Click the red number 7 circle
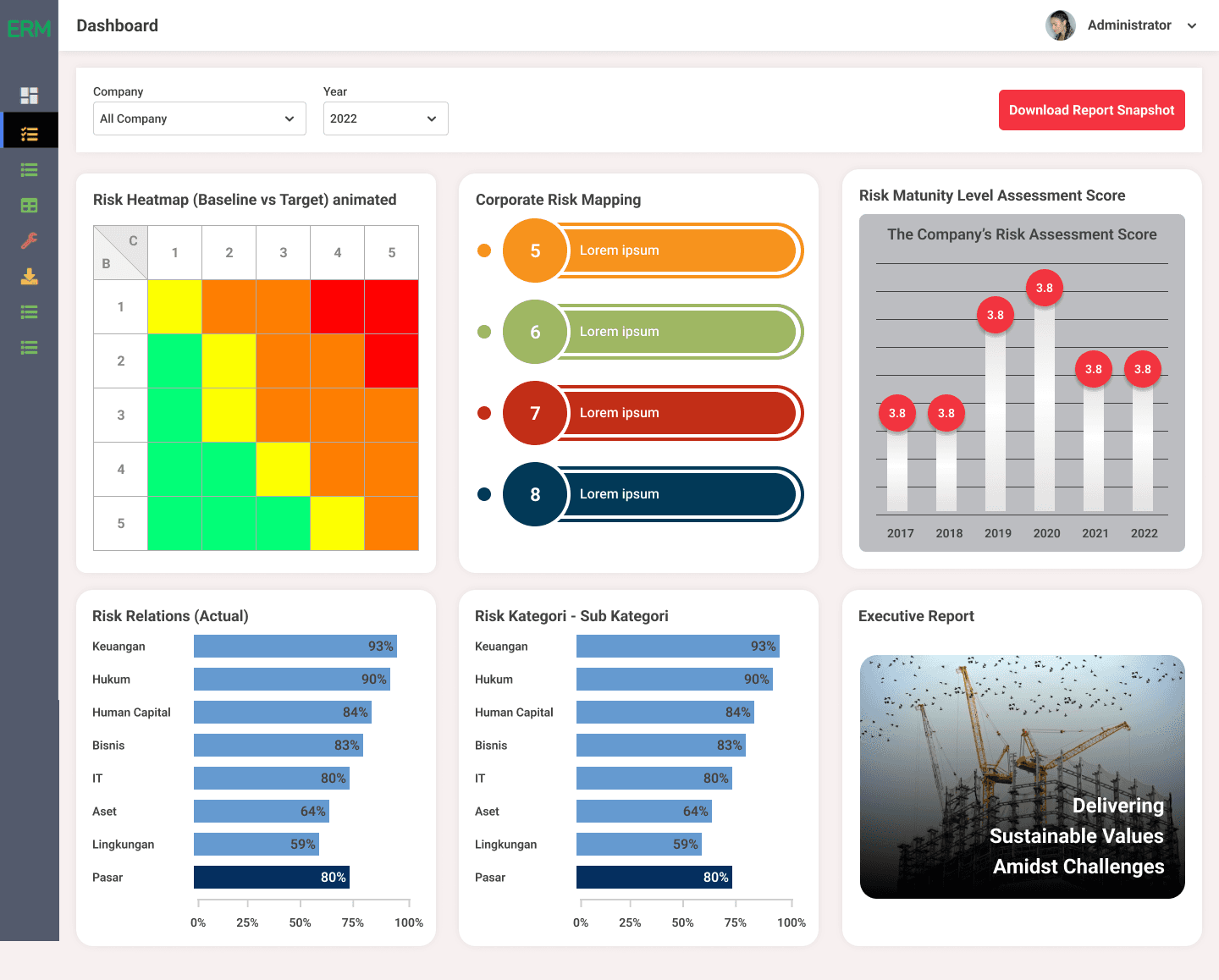The width and height of the screenshot is (1219, 980). 535,413
